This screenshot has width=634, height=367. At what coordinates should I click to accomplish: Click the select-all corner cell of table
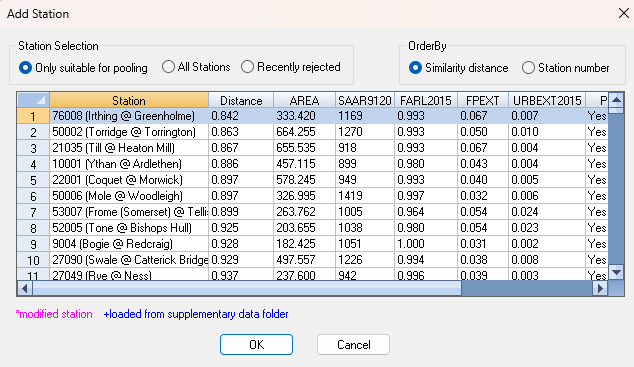point(33,100)
